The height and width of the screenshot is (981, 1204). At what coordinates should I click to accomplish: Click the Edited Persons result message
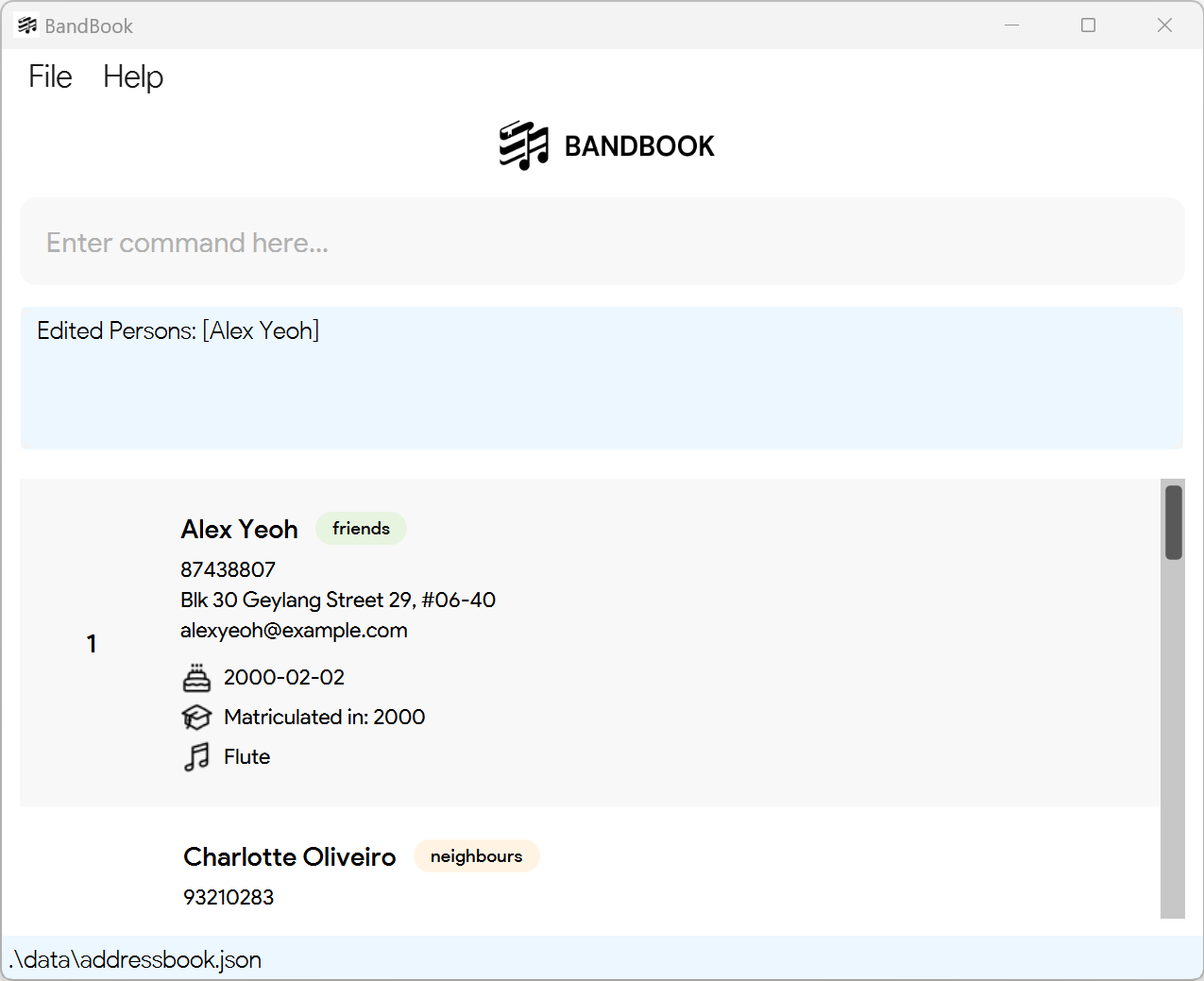click(x=178, y=330)
